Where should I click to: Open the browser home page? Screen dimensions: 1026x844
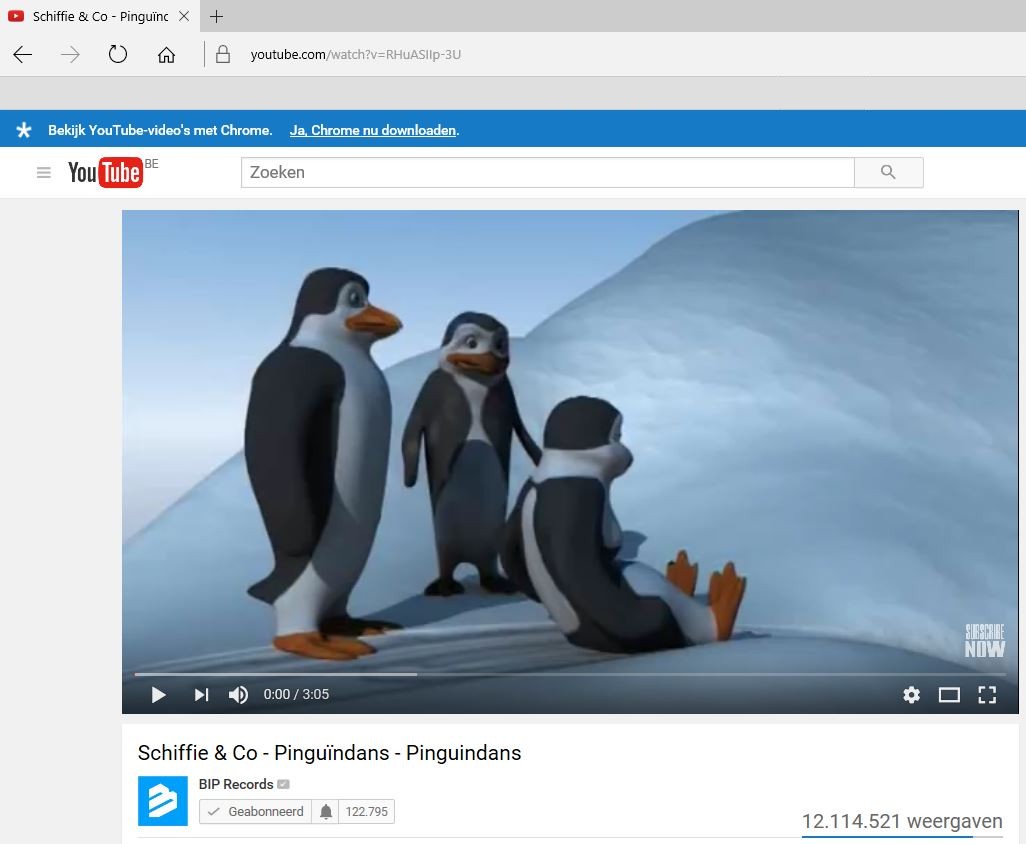coord(166,54)
